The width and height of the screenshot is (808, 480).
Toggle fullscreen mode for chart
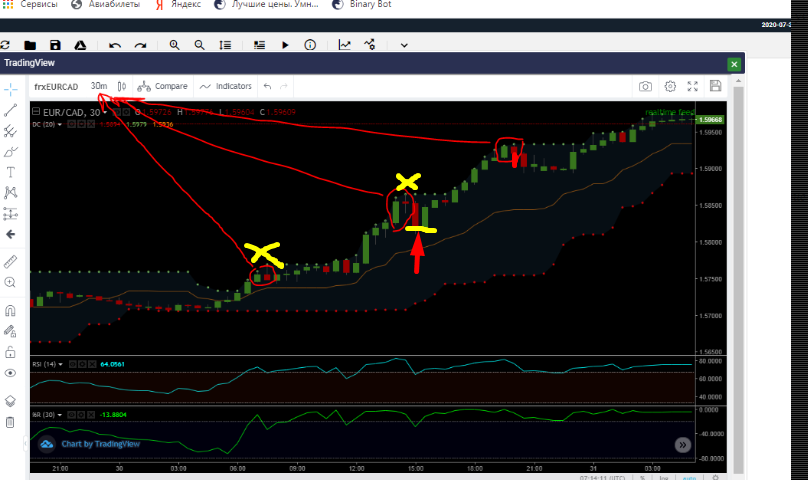click(x=693, y=86)
